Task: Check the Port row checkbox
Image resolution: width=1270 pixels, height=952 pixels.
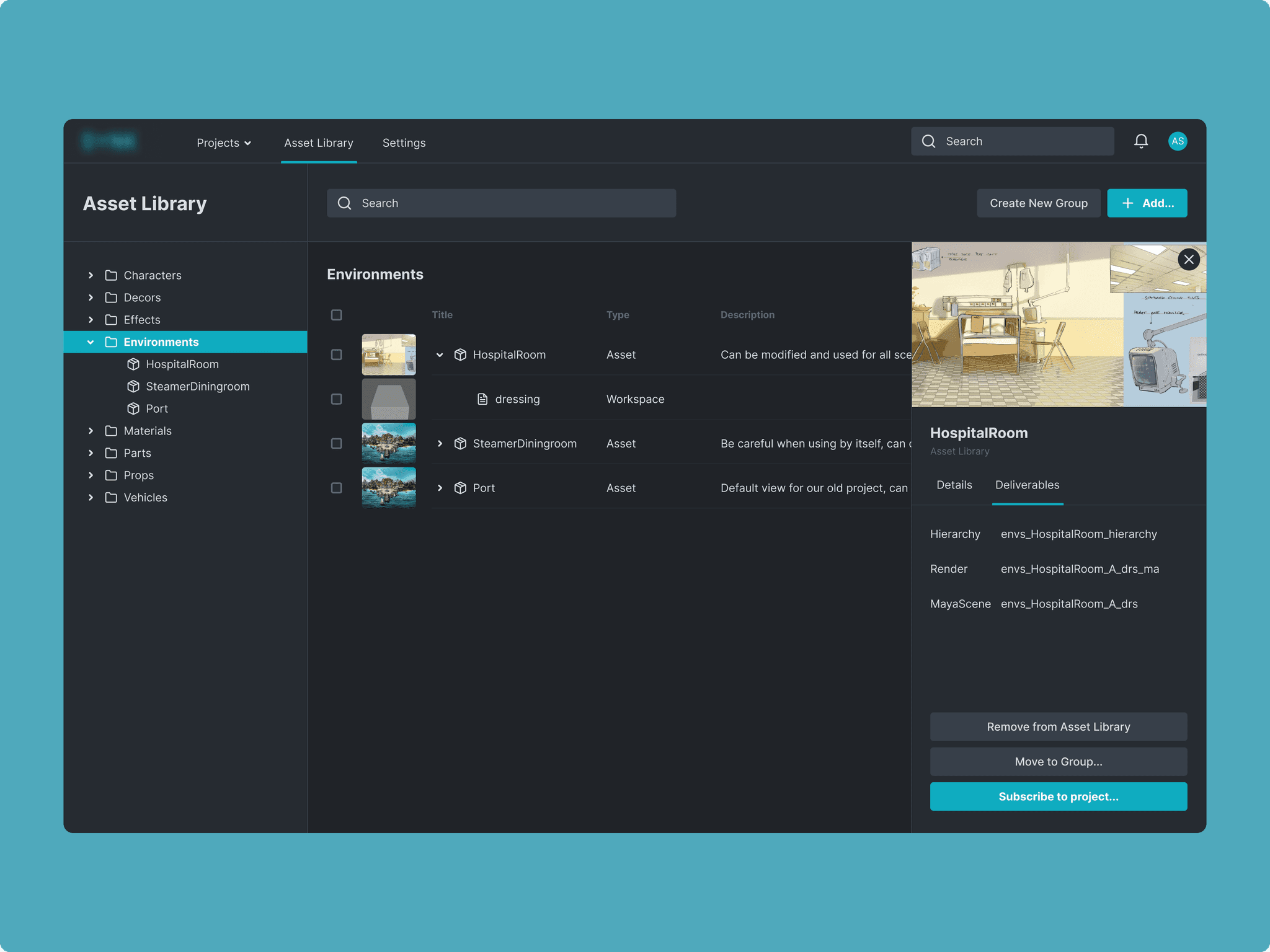Action: click(x=337, y=488)
